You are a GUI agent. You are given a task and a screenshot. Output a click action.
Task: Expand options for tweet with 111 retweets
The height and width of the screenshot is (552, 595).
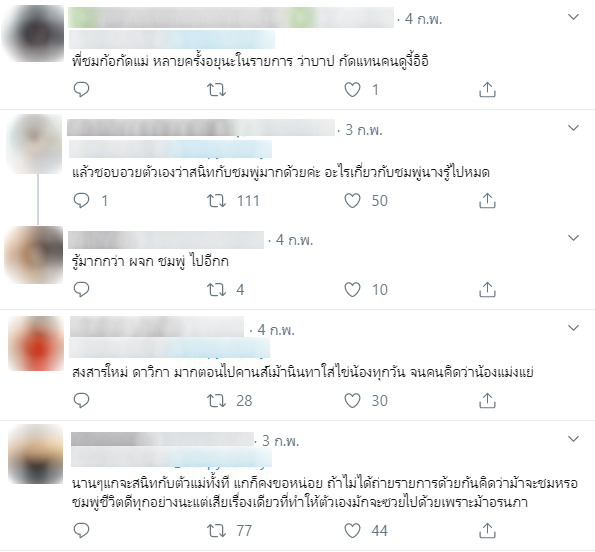(573, 128)
